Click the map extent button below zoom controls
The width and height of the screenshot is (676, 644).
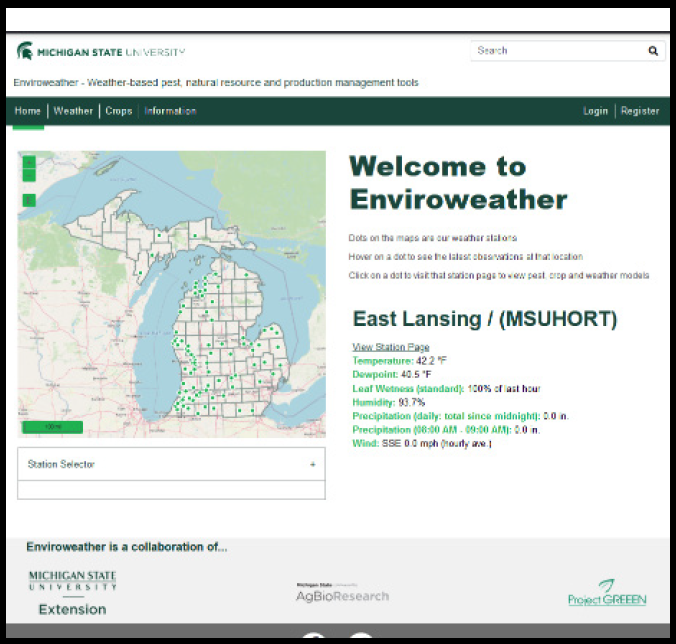tap(29, 200)
